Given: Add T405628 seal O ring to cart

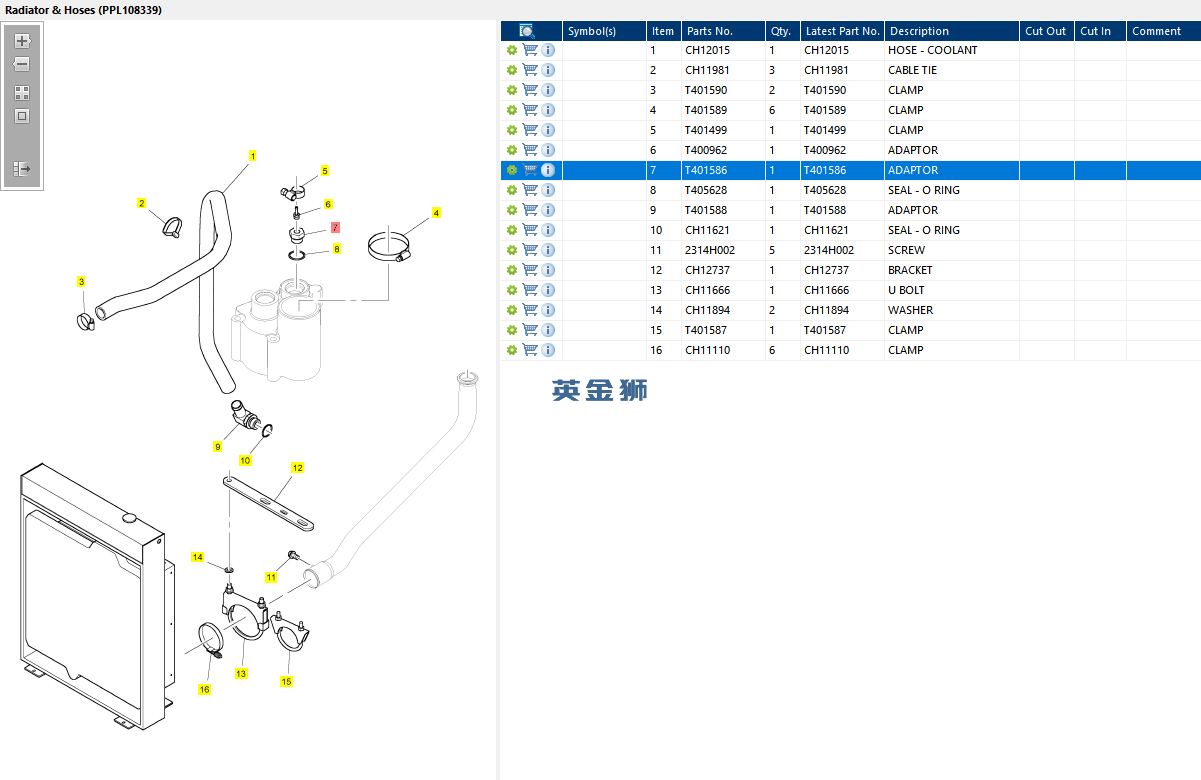Looking at the screenshot, I should [x=530, y=190].
